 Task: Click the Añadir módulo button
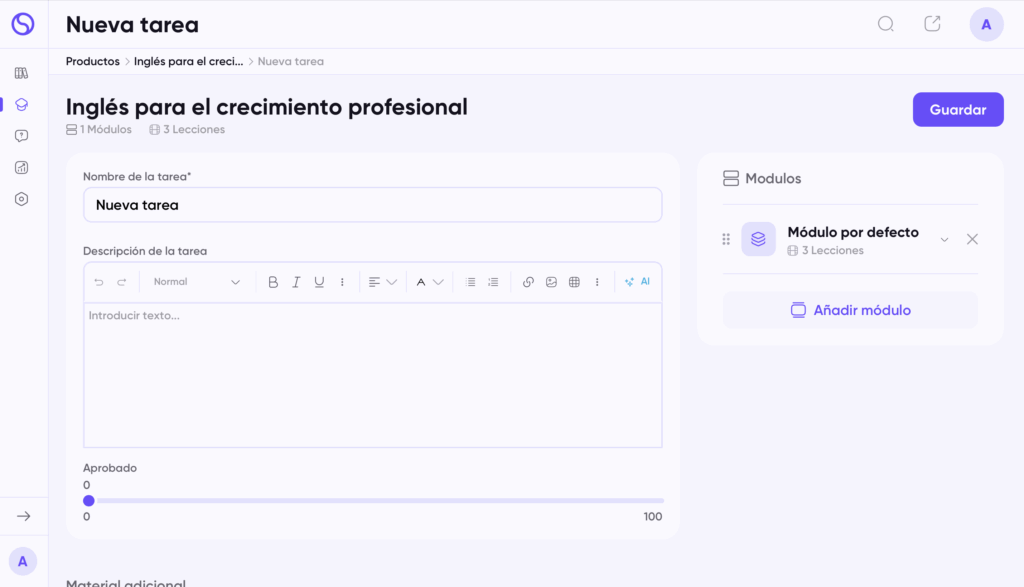coord(849,310)
